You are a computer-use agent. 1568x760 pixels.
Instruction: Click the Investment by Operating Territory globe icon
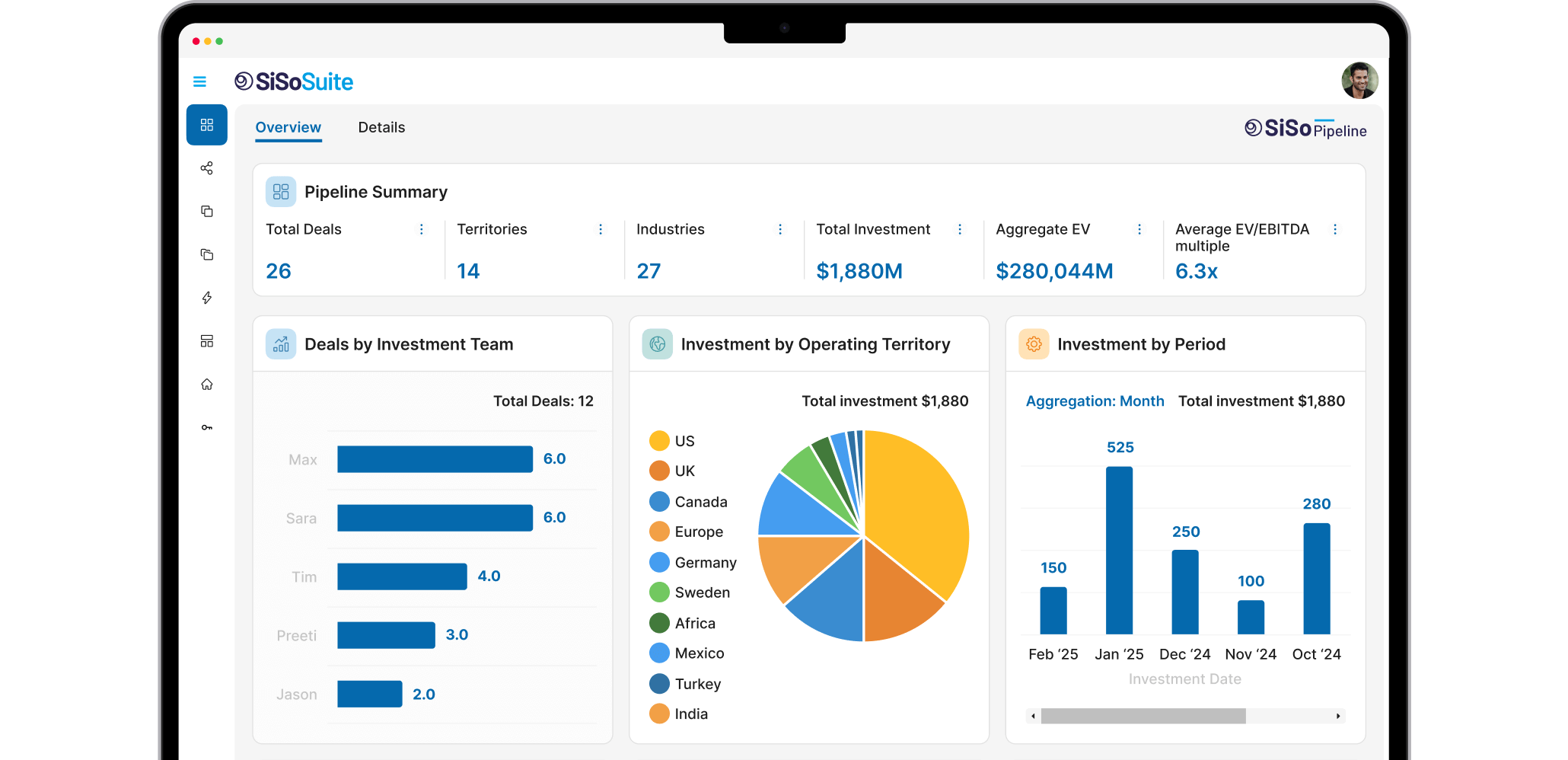click(x=658, y=344)
